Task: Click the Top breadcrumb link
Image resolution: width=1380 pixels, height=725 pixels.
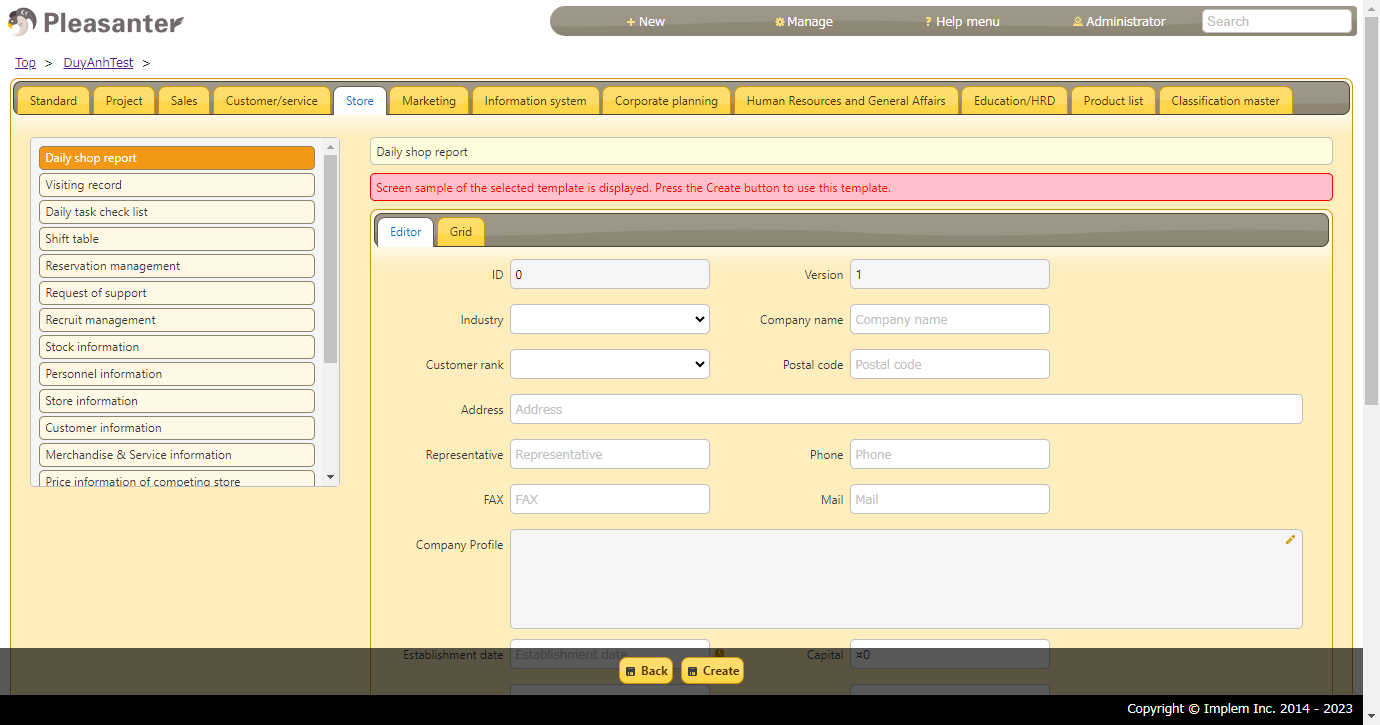Action: point(25,63)
